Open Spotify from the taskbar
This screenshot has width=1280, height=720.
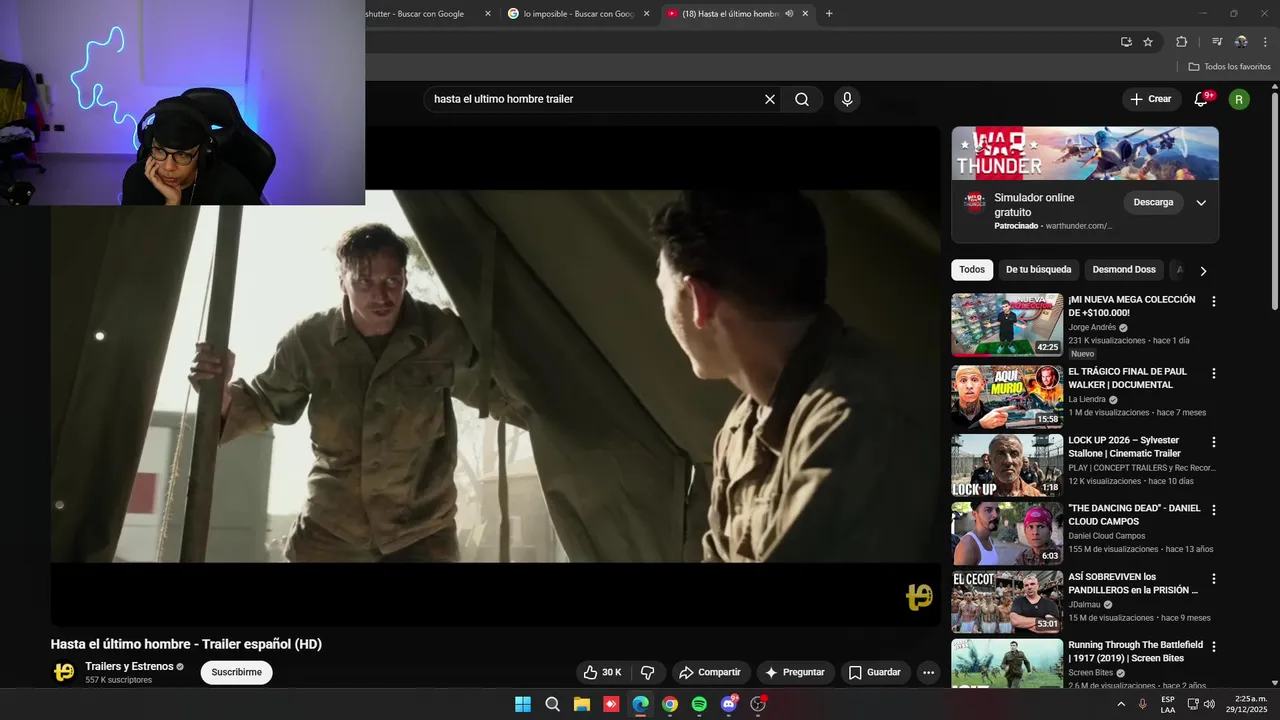click(699, 704)
